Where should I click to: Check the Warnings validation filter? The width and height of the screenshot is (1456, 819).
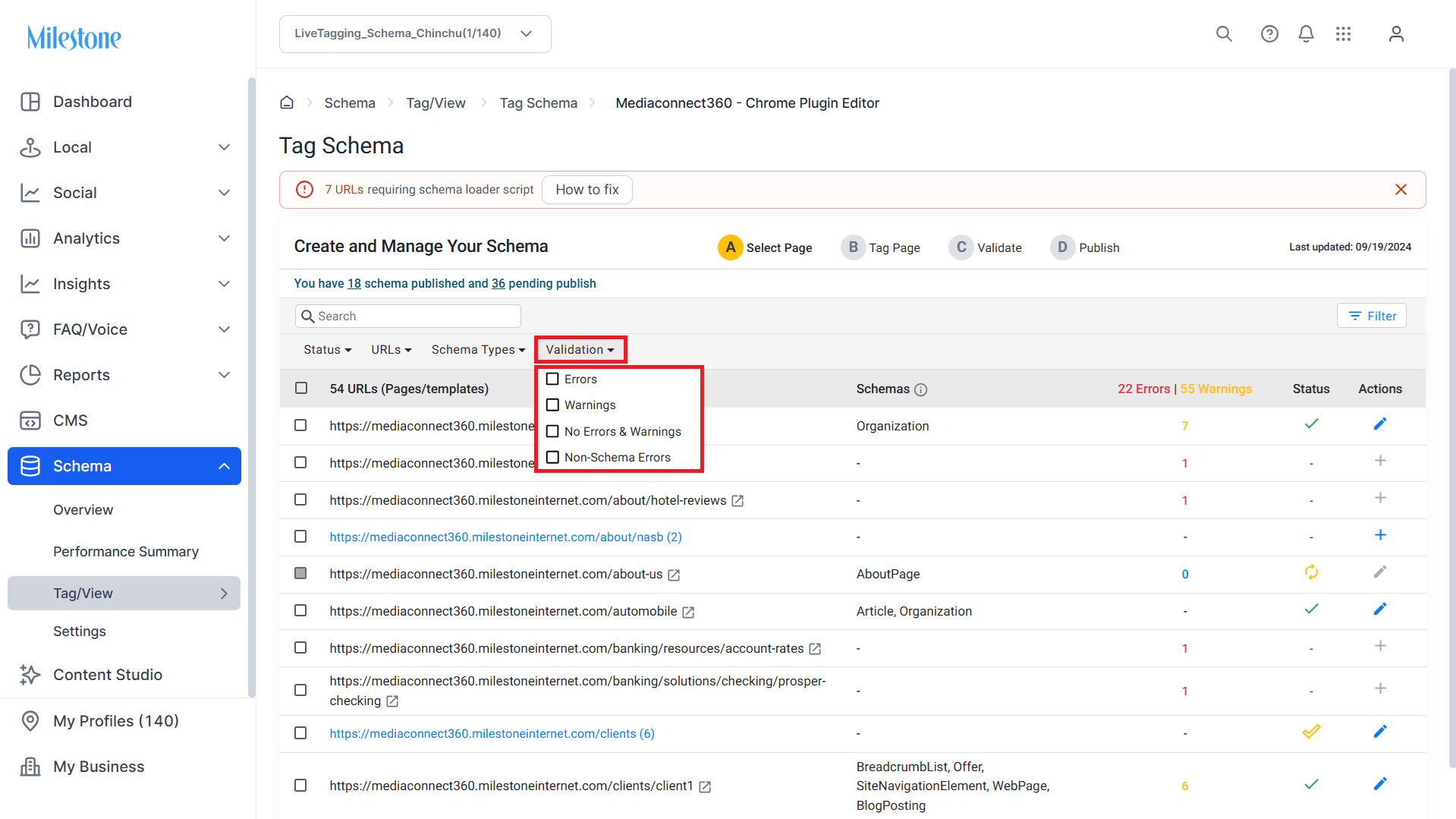pyautogui.click(x=552, y=405)
